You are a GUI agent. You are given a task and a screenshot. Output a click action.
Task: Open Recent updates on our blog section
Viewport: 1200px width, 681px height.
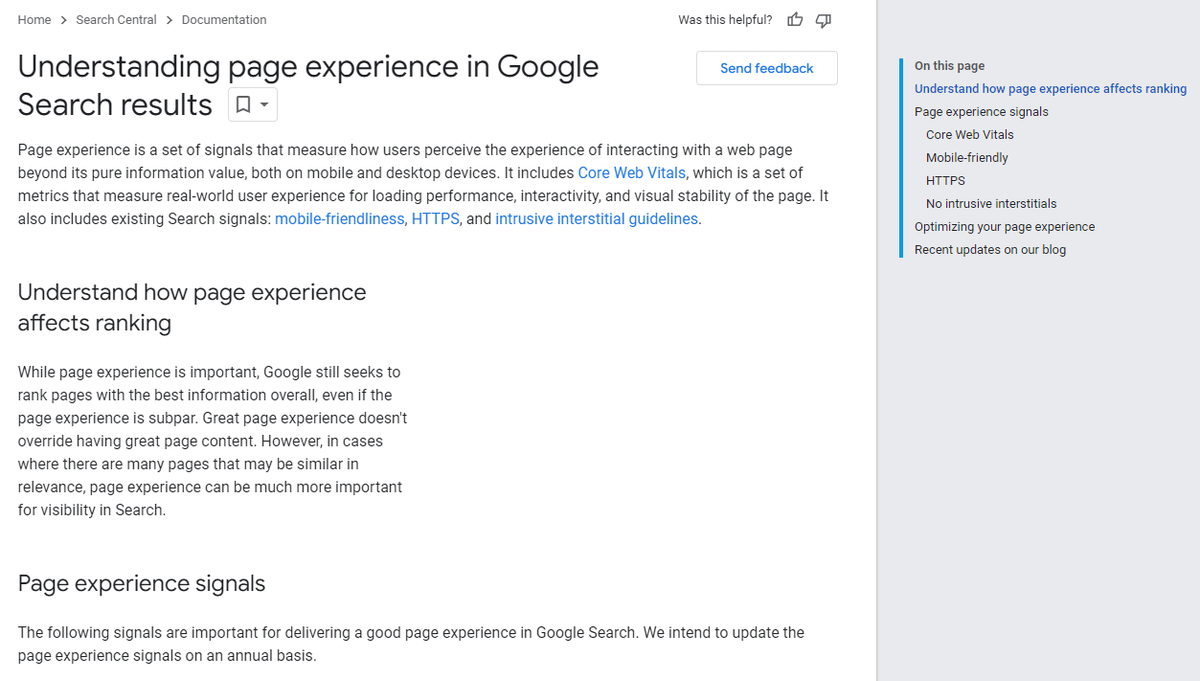[990, 250]
